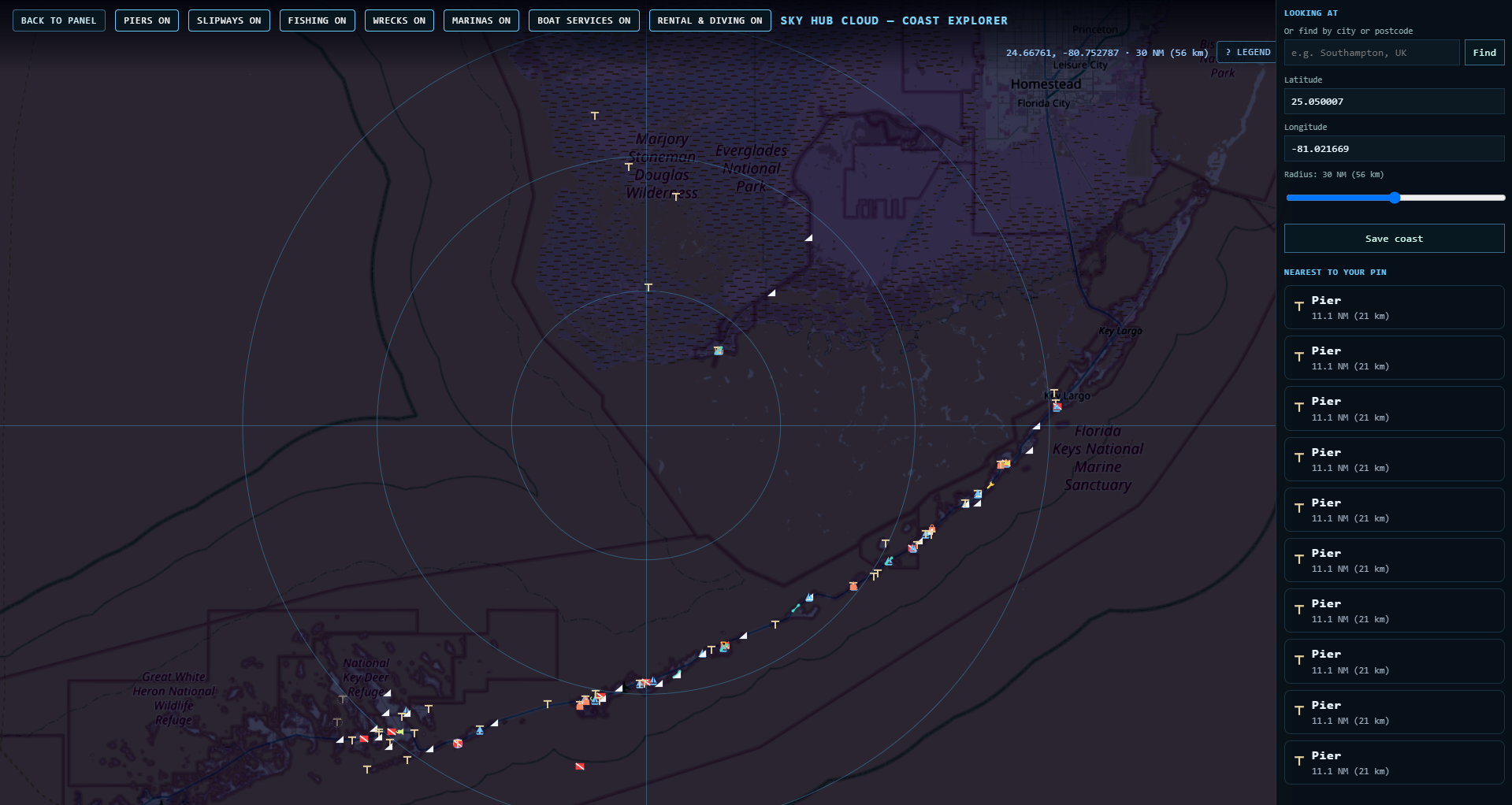Click pier marker beside Key Largo label
Image resolution: width=1512 pixels, height=805 pixels.
1054,393
